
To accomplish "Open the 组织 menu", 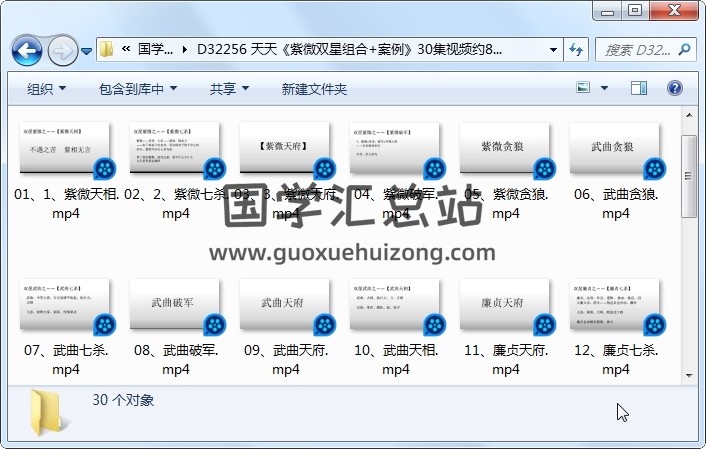I will tap(47, 89).
